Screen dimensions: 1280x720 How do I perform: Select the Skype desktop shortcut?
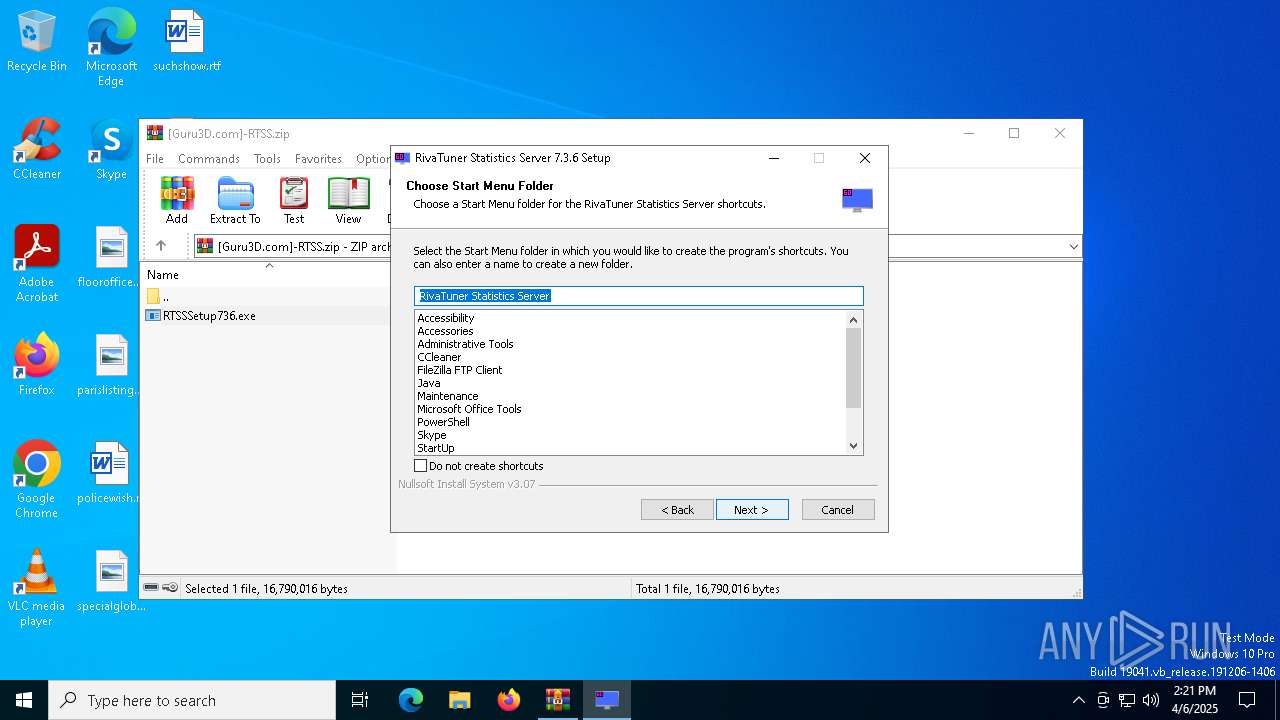coord(111,149)
